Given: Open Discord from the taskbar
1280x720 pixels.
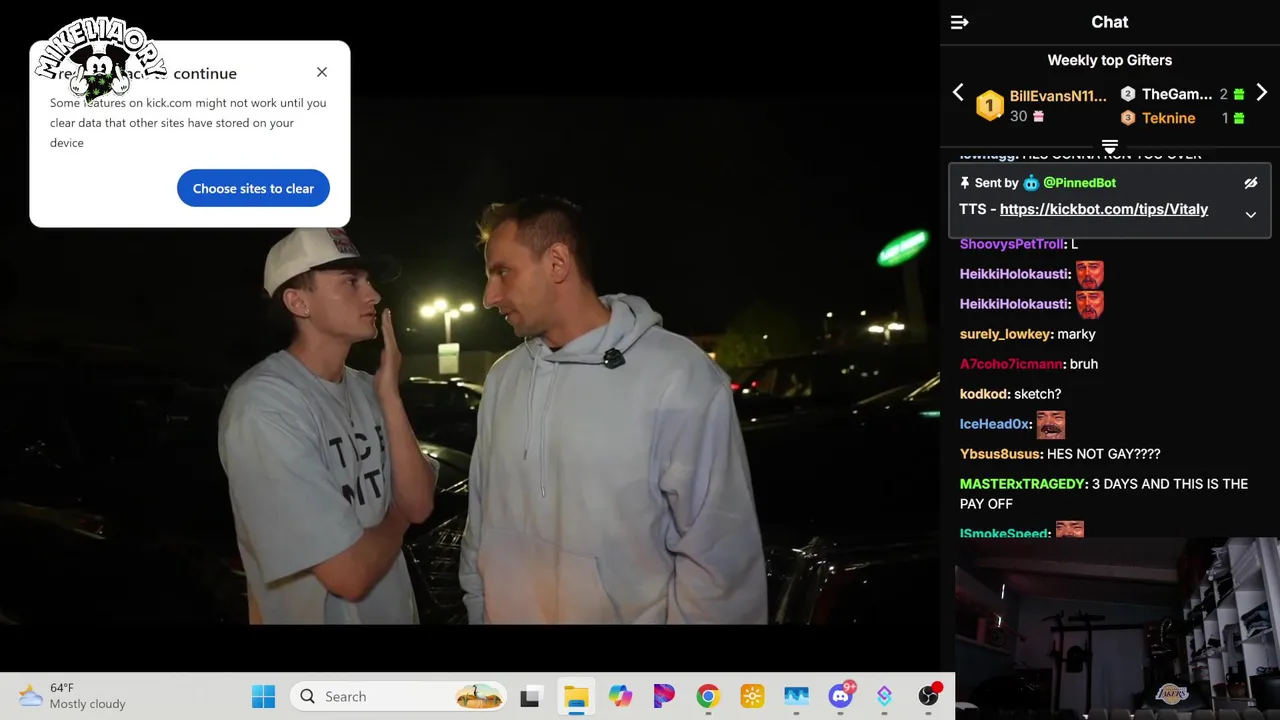Looking at the screenshot, I should (841, 696).
